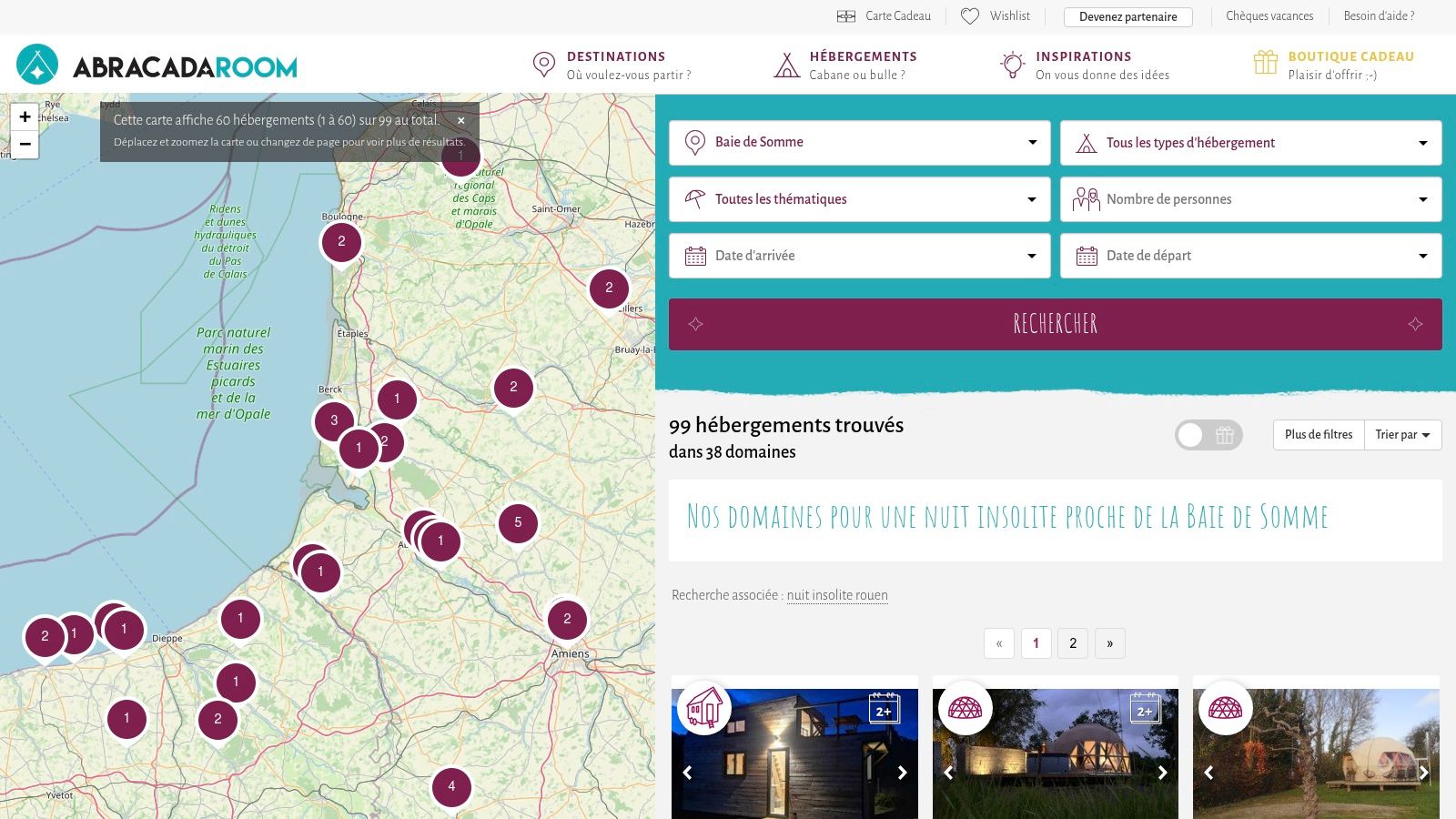Viewport: 1456px width, 819px height.
Task: Click the Rechercher button
Action: pyautogui.click(x=1055, y=324)
